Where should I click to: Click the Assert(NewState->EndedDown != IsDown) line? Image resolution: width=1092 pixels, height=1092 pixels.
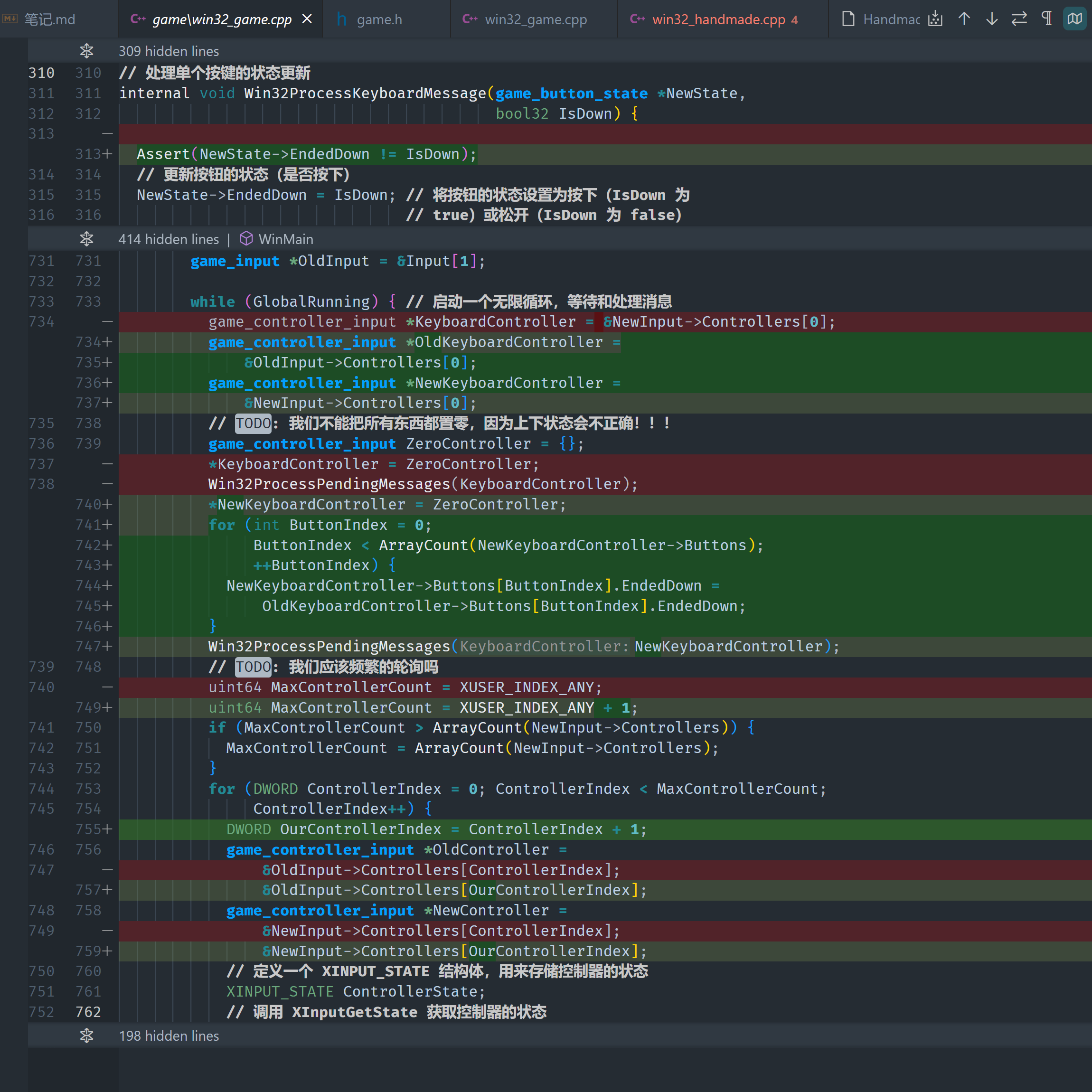pos(307,154)
